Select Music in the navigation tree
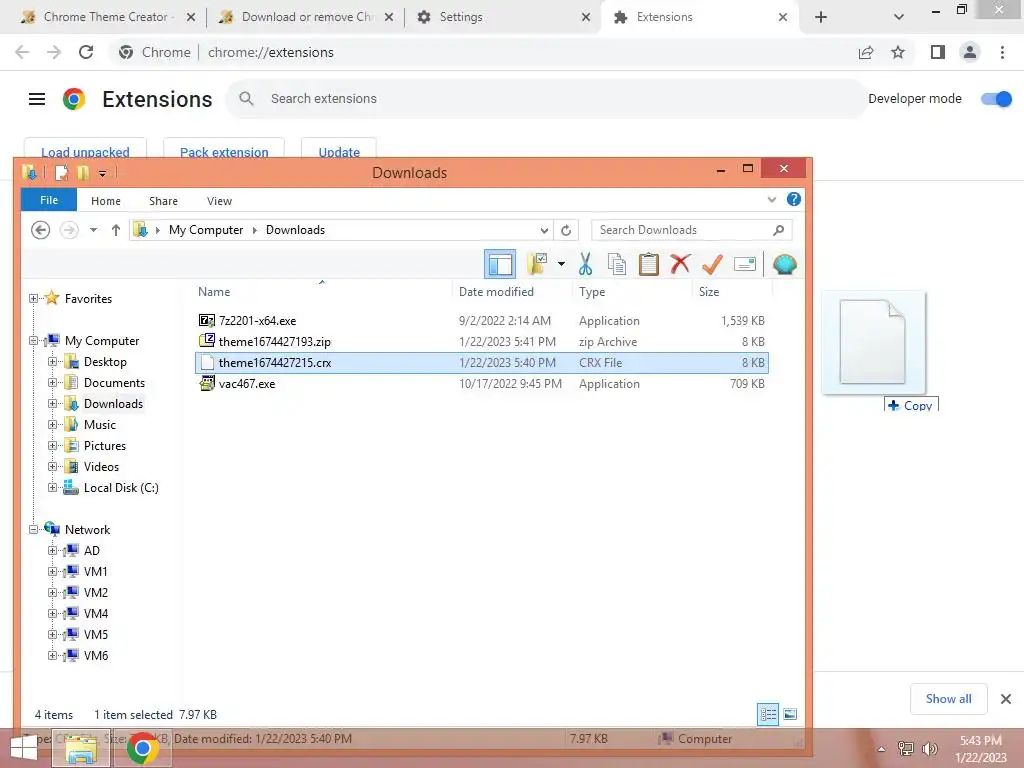The height and width of the screenshot is (768, 1024). point(99,424)
